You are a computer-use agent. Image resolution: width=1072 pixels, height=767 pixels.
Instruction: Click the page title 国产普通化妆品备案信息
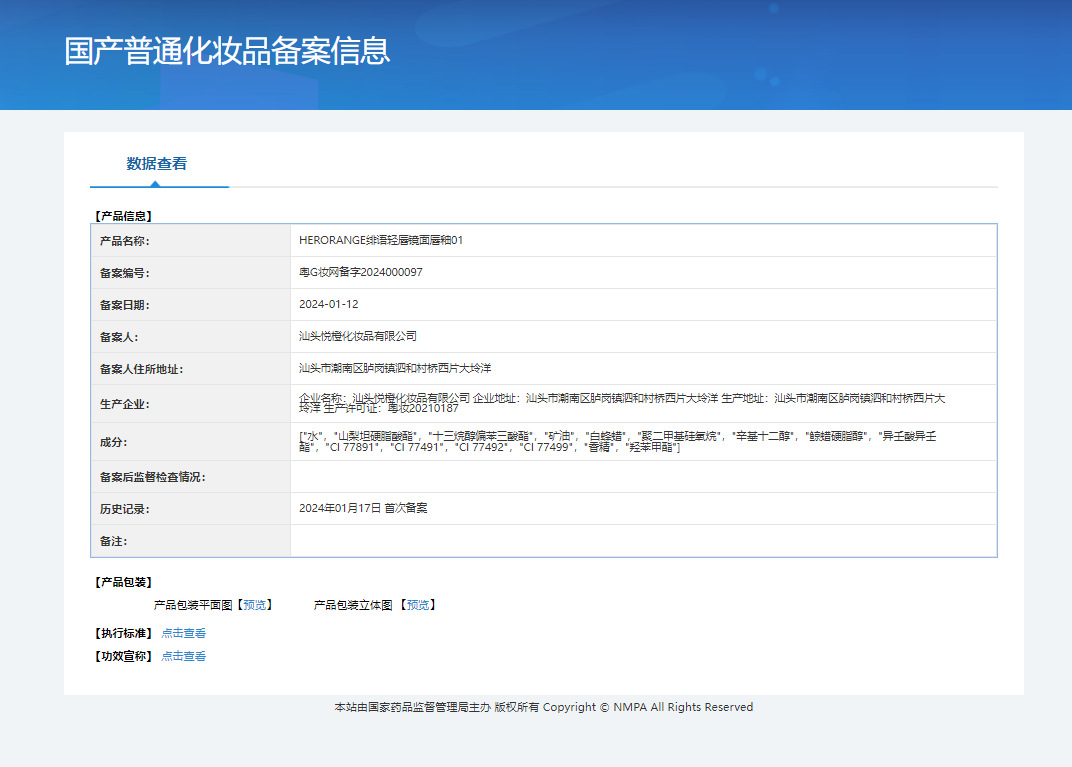coord(227,51)
